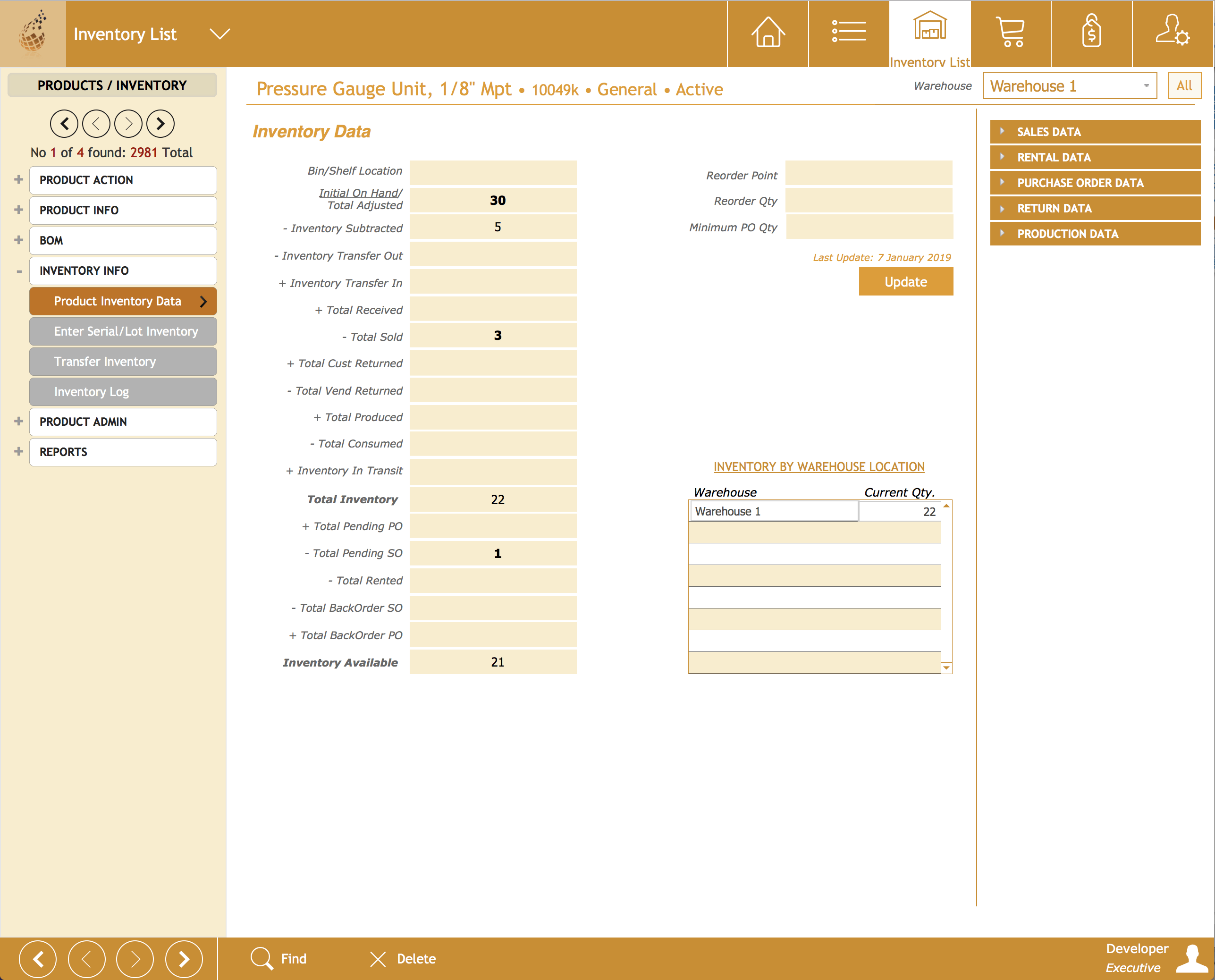This screenshot has width=1215, height=980.
Task: Go to previous record in sidebar navigator
Action: click(96, 124)
